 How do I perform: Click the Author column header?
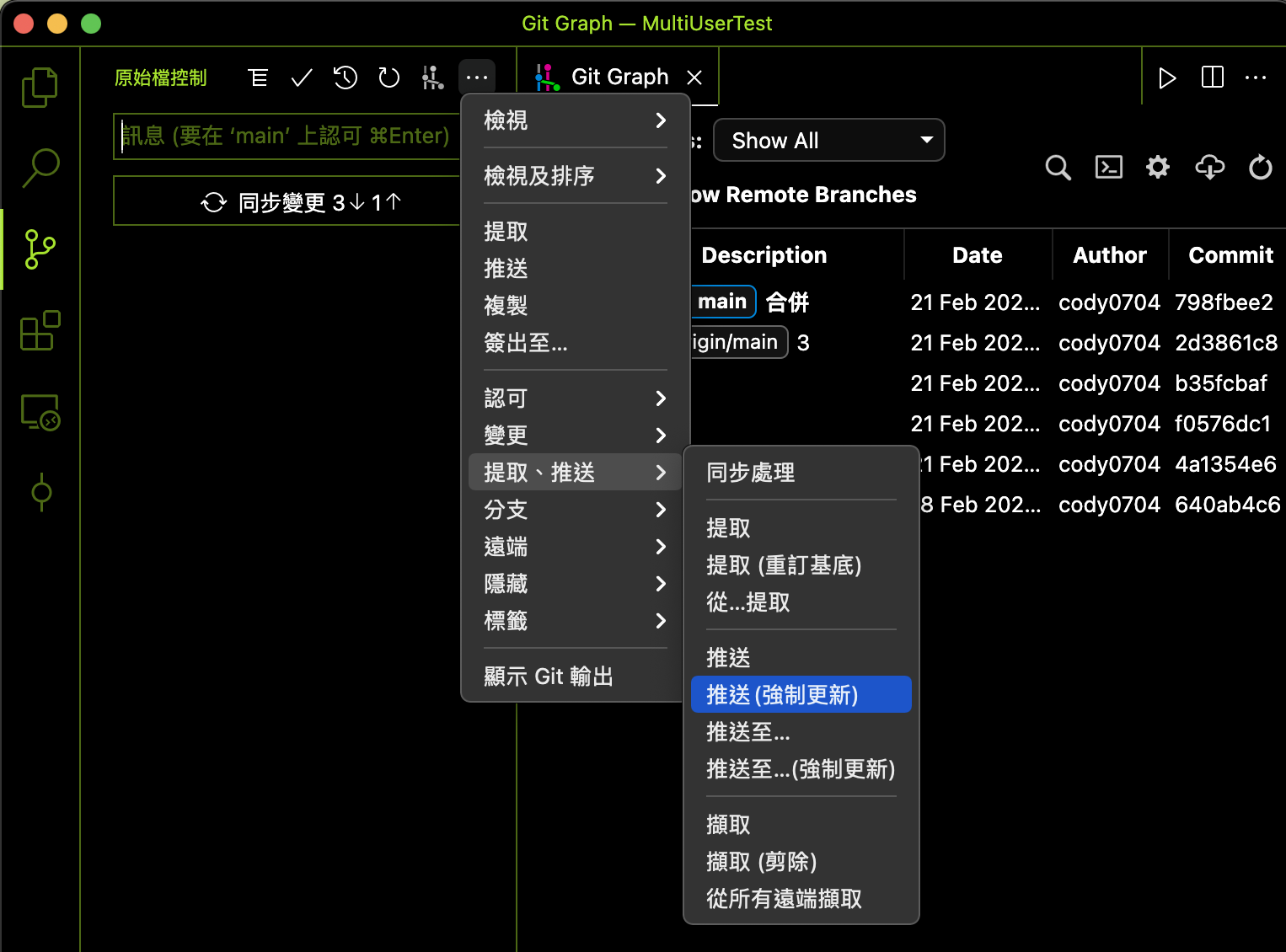click(x=1110, y=255)
